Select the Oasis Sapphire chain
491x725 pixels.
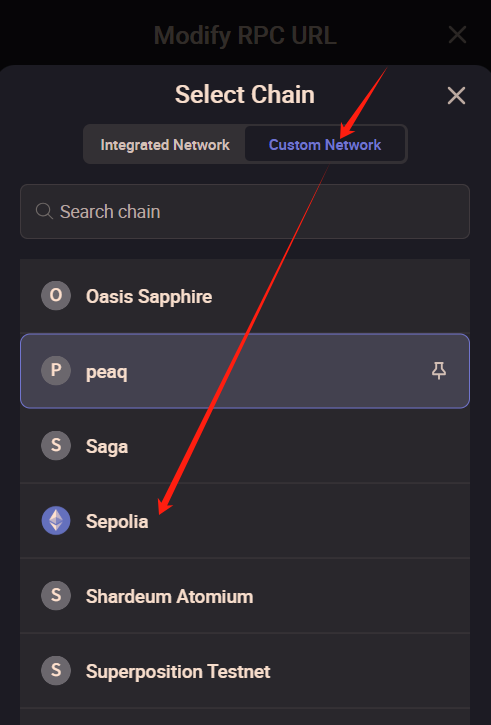[x=245, y=296]
